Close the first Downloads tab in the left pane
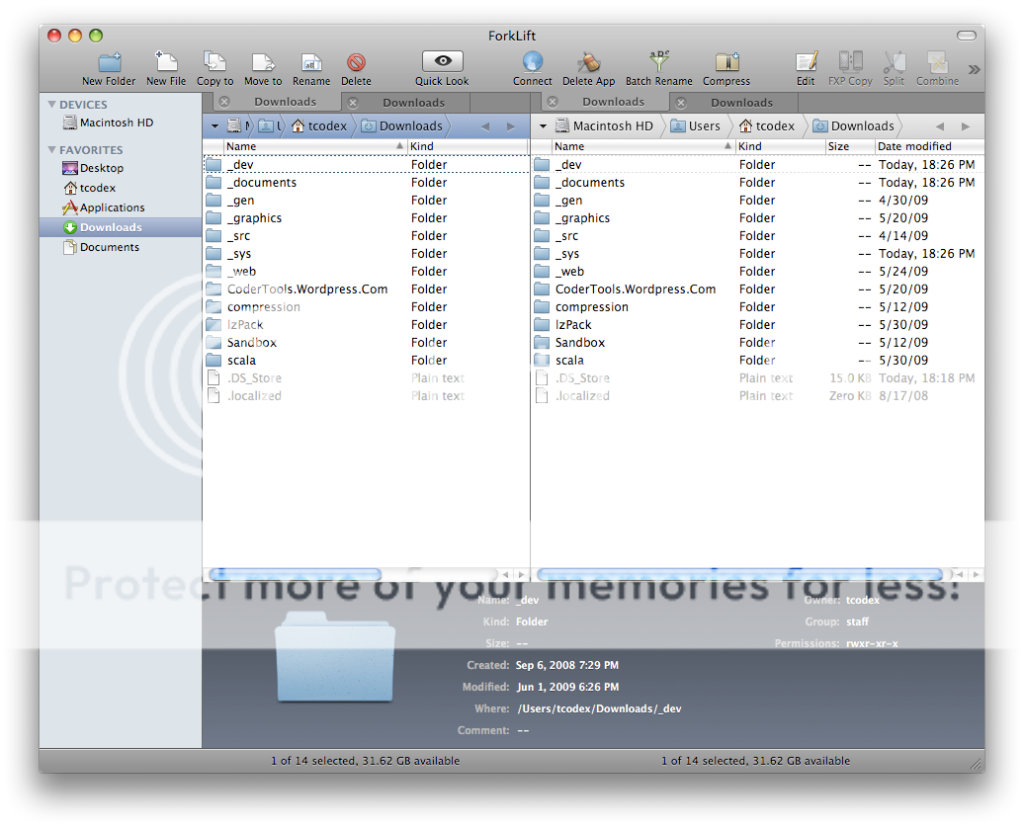 [x=225, y=102]
